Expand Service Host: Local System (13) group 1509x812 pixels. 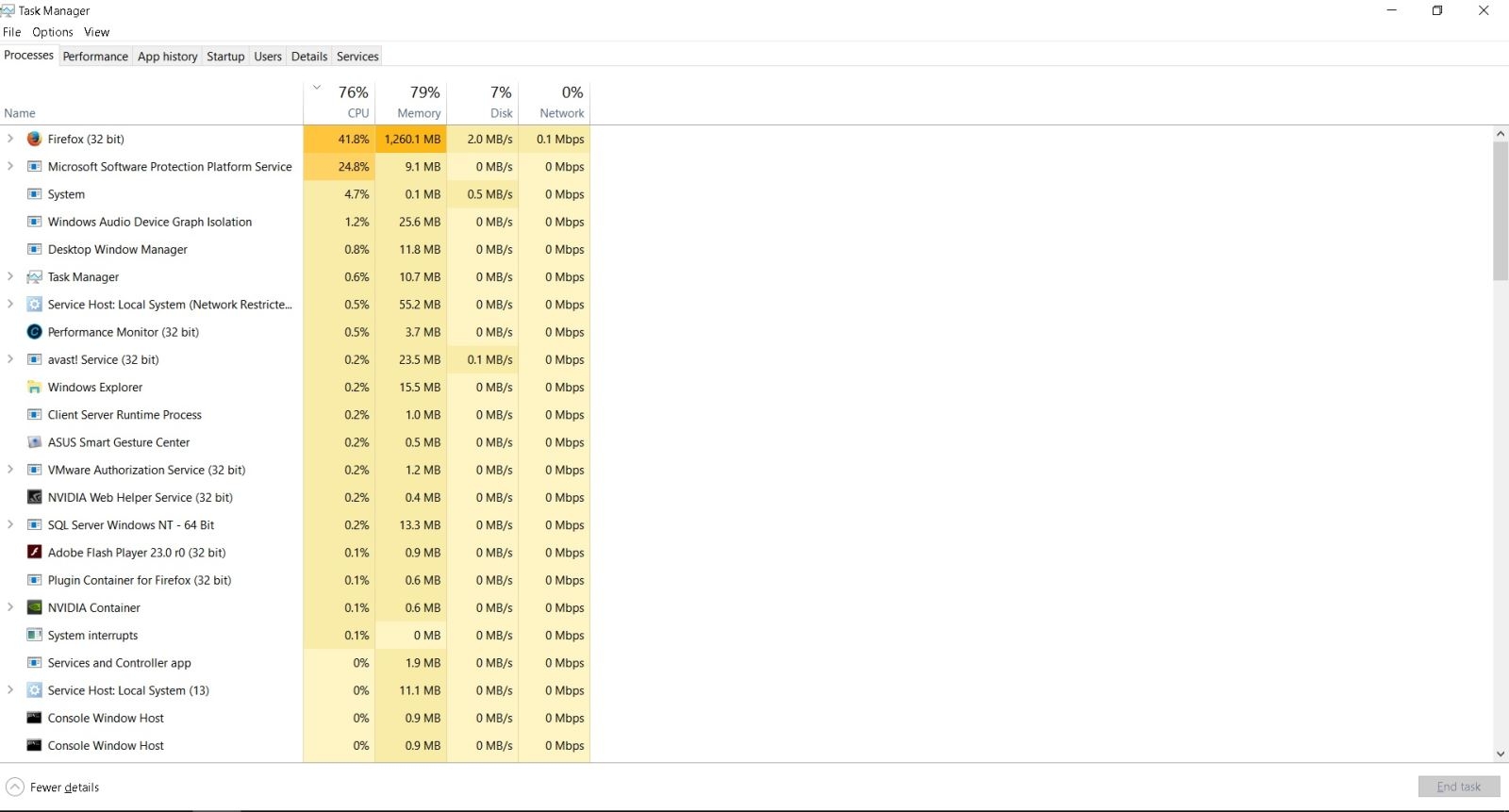tap(10, 690)
